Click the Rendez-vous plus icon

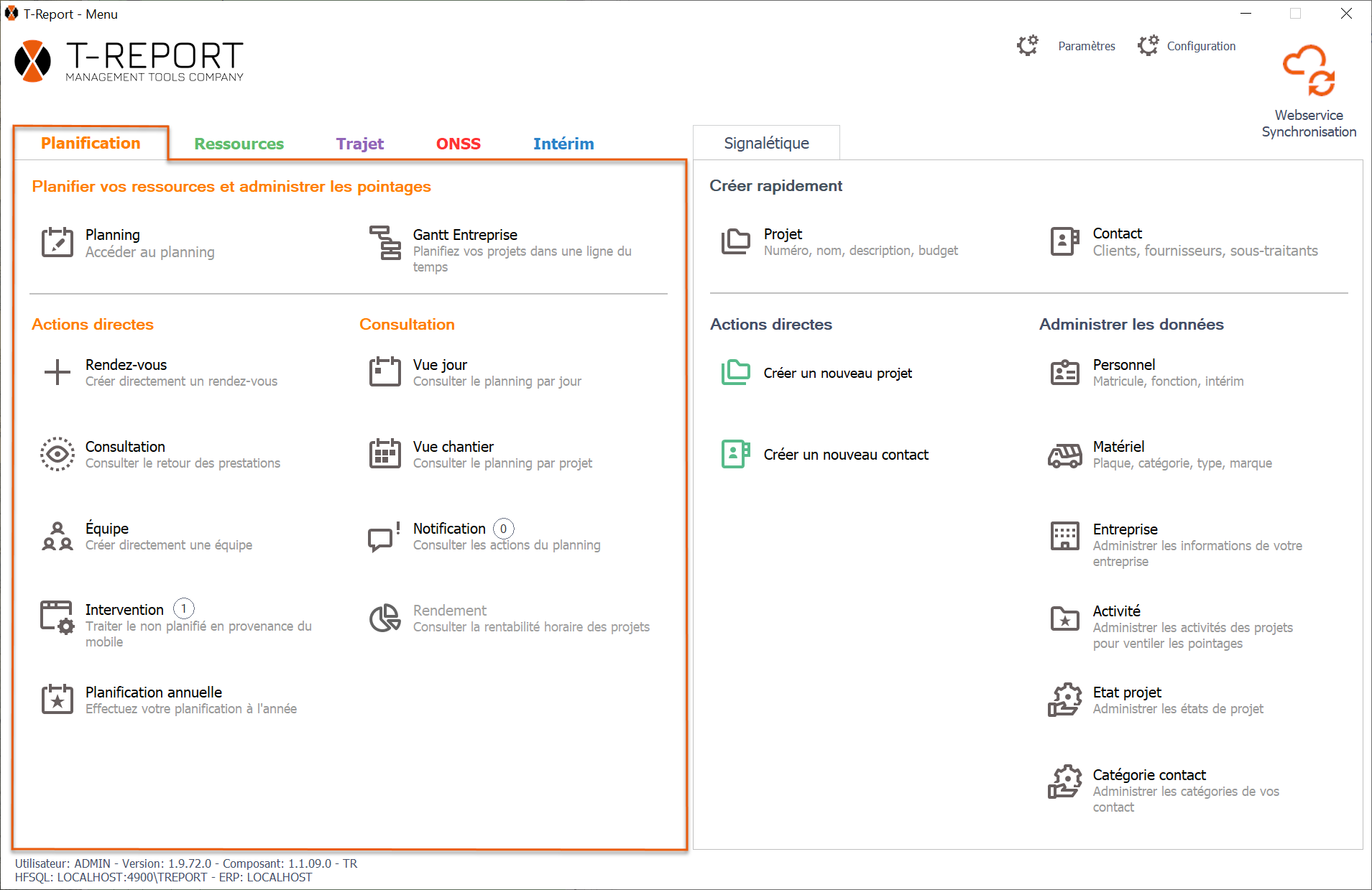click(x=57, y=372)
